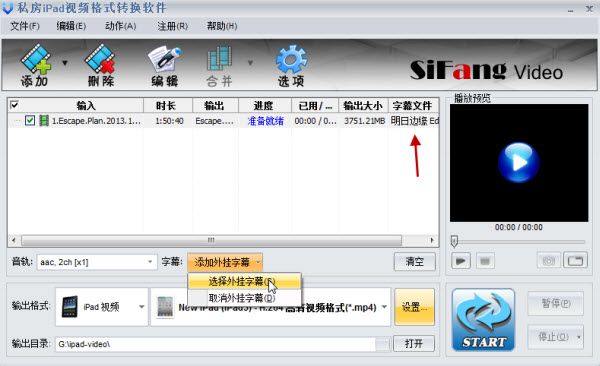Toggle select-all checkbox in list header
Viewport: 600px width, 366px height.
point(15,105)
